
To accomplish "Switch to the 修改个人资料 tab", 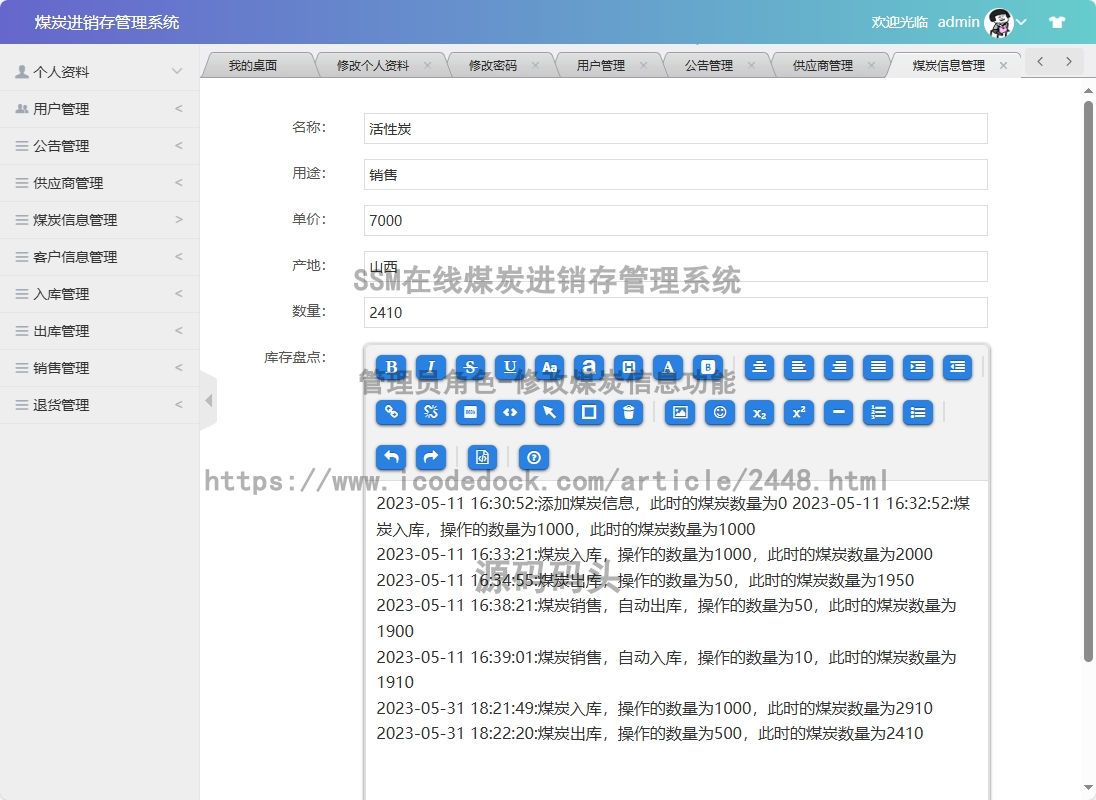I will tap(373, 66).
